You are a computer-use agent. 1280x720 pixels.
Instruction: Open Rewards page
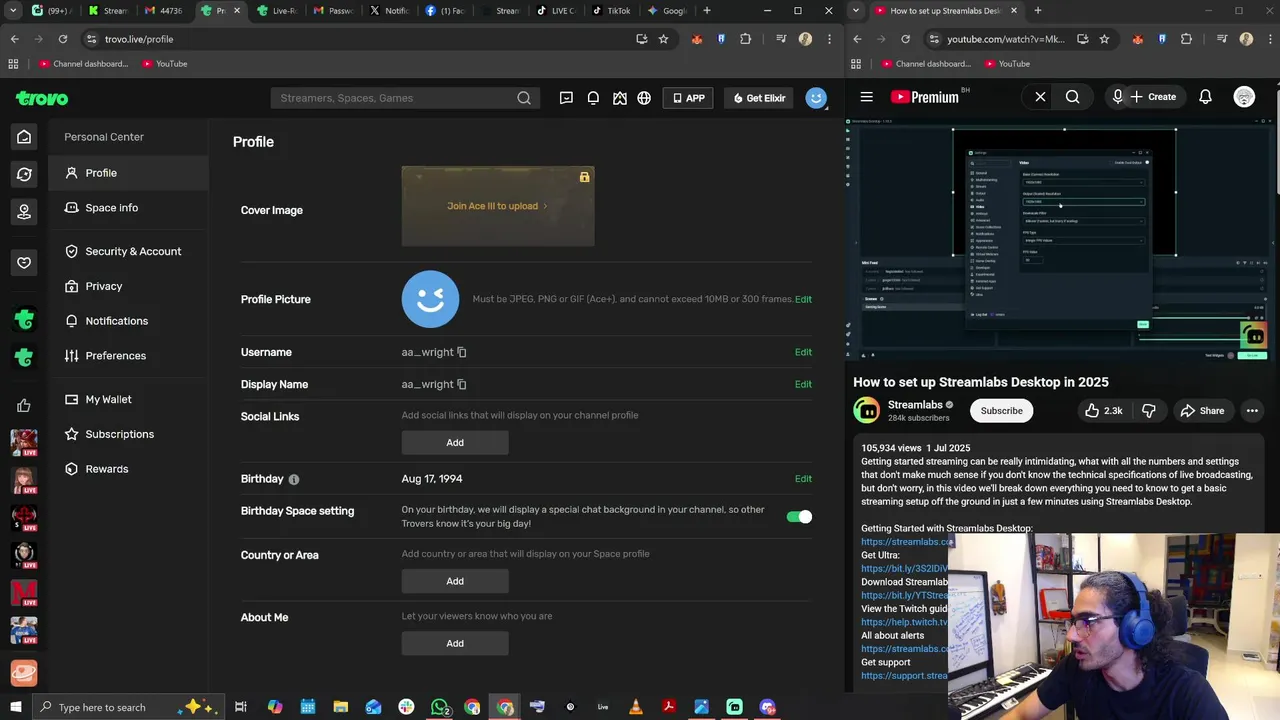(128, 469)
